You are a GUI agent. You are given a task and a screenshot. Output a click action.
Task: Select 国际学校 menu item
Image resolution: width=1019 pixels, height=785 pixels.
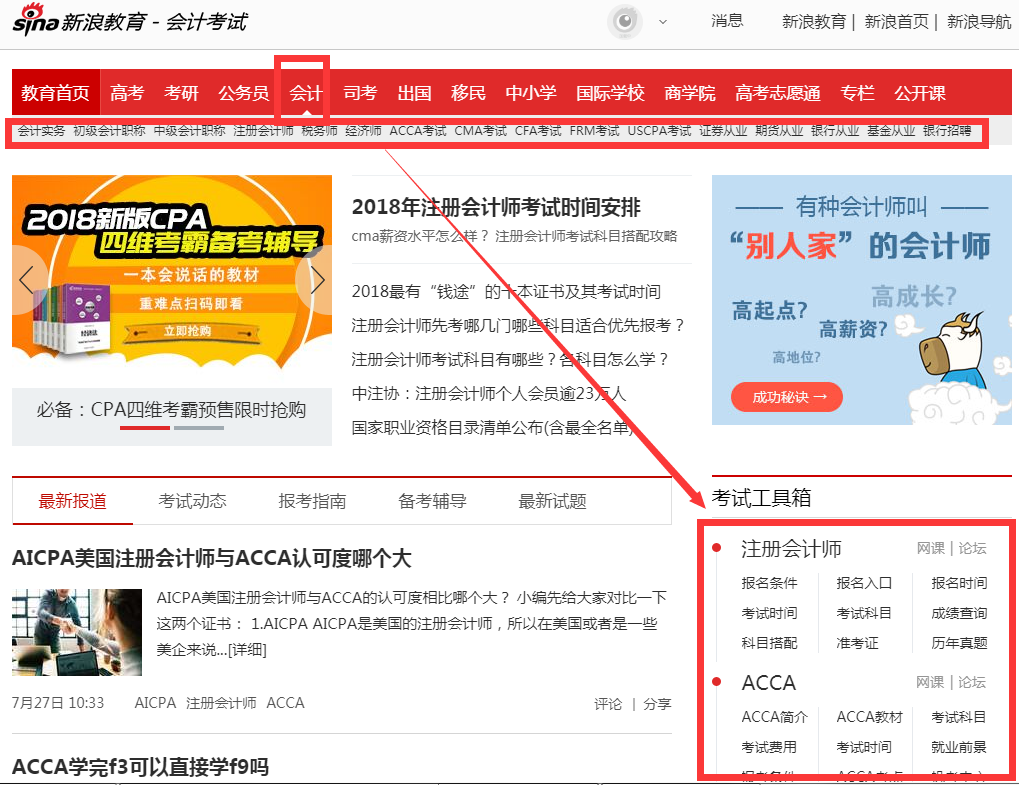pyautogui.click(x=610, y=93)
